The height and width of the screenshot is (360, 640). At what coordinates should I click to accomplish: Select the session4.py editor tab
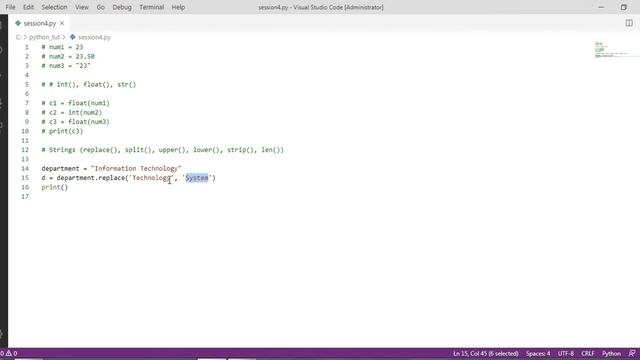coord(39,23)
